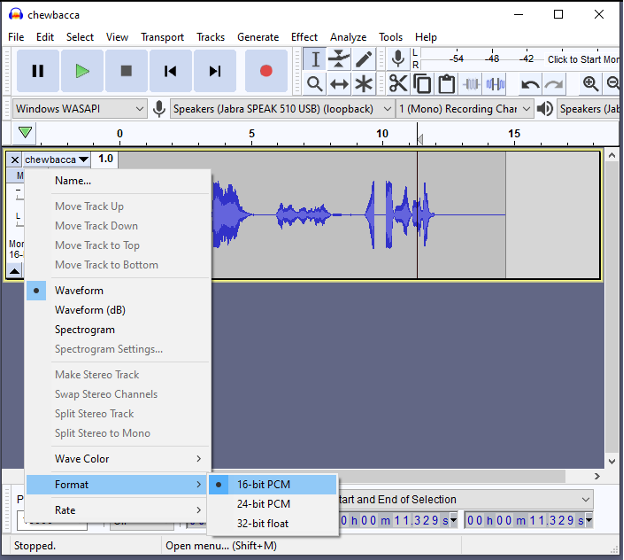Select the Envelope tool

(339, 60)
